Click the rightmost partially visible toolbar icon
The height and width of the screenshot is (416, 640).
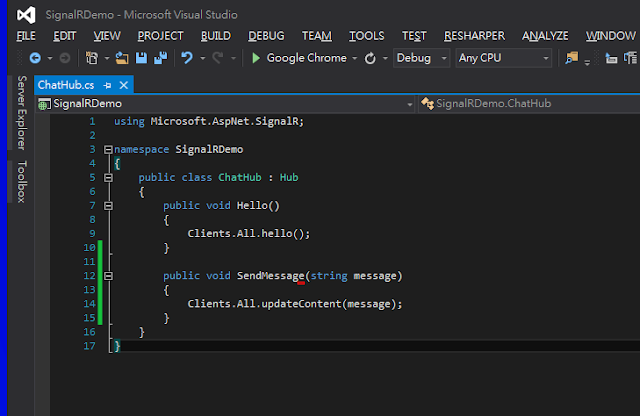pos(631,58)
